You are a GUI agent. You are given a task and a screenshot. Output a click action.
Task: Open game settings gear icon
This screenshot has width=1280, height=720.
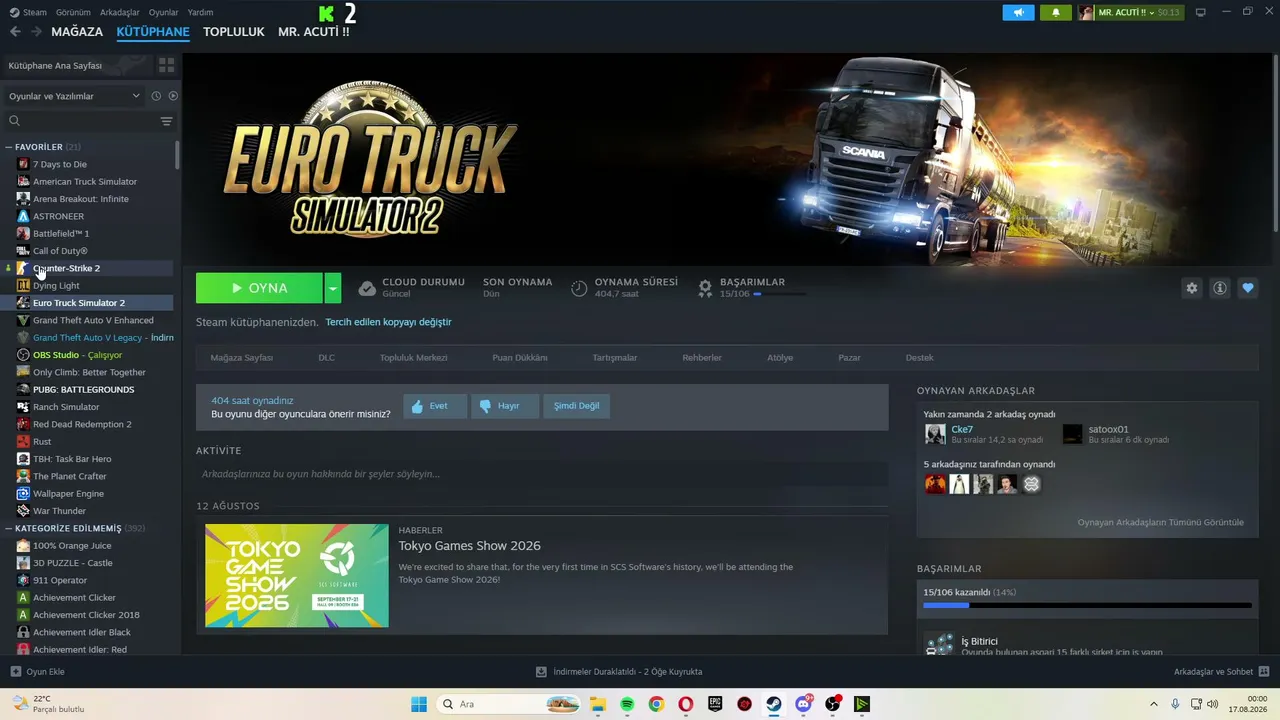(x=1191, y=288)
